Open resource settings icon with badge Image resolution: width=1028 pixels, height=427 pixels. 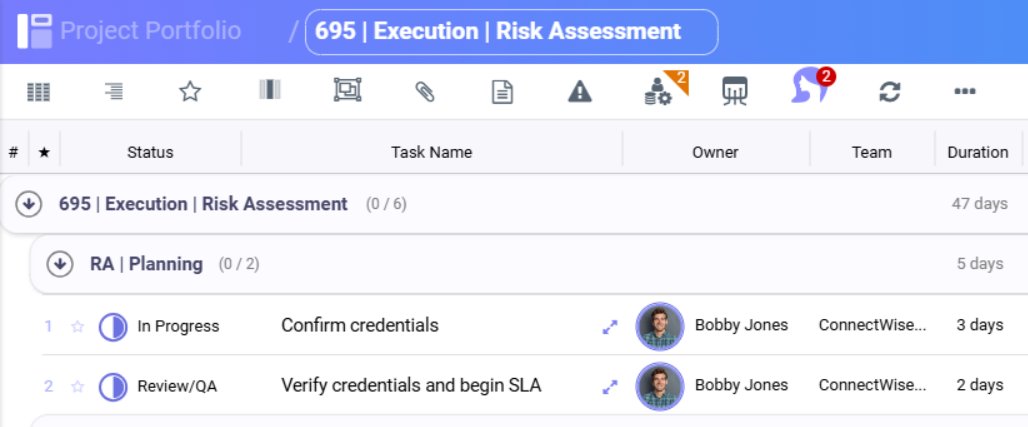(x=659, y=92)
